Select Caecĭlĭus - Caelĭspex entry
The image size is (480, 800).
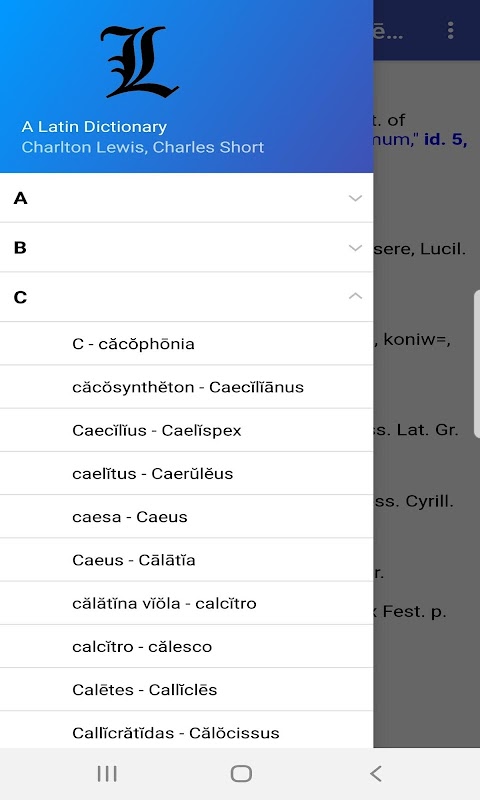[186, 430]
